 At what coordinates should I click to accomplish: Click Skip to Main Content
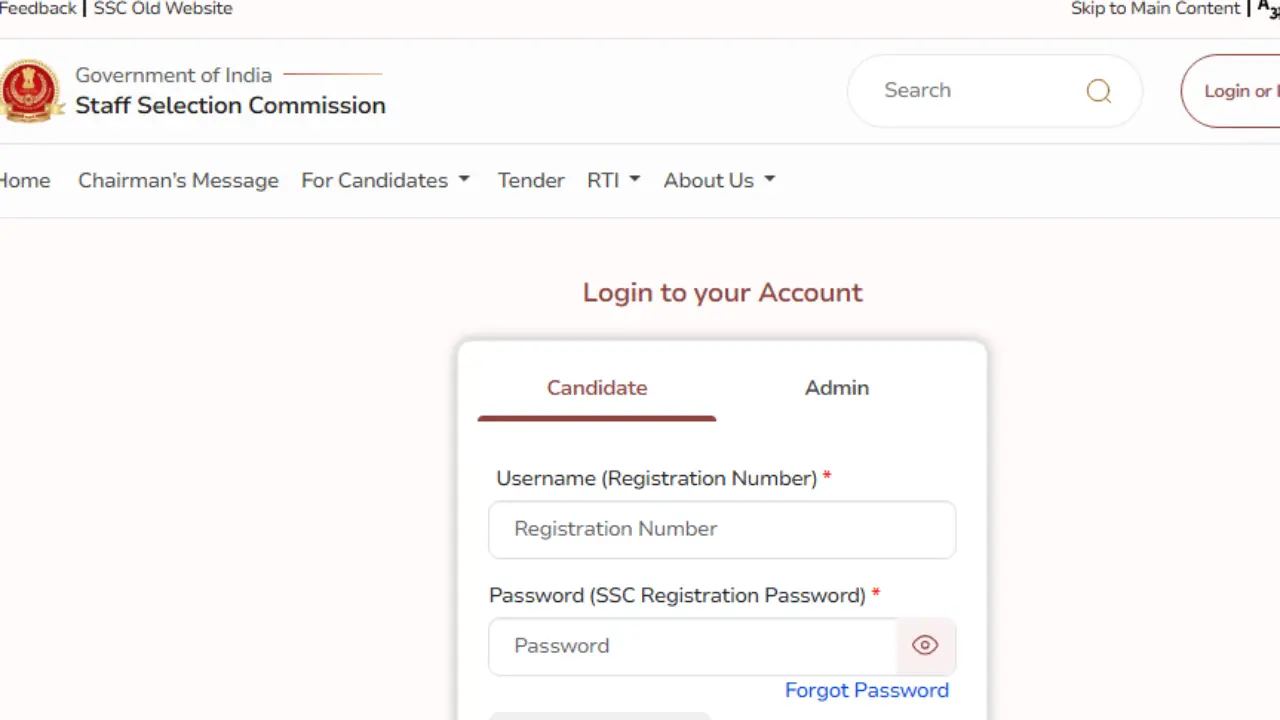click(x=1155, y=9)
